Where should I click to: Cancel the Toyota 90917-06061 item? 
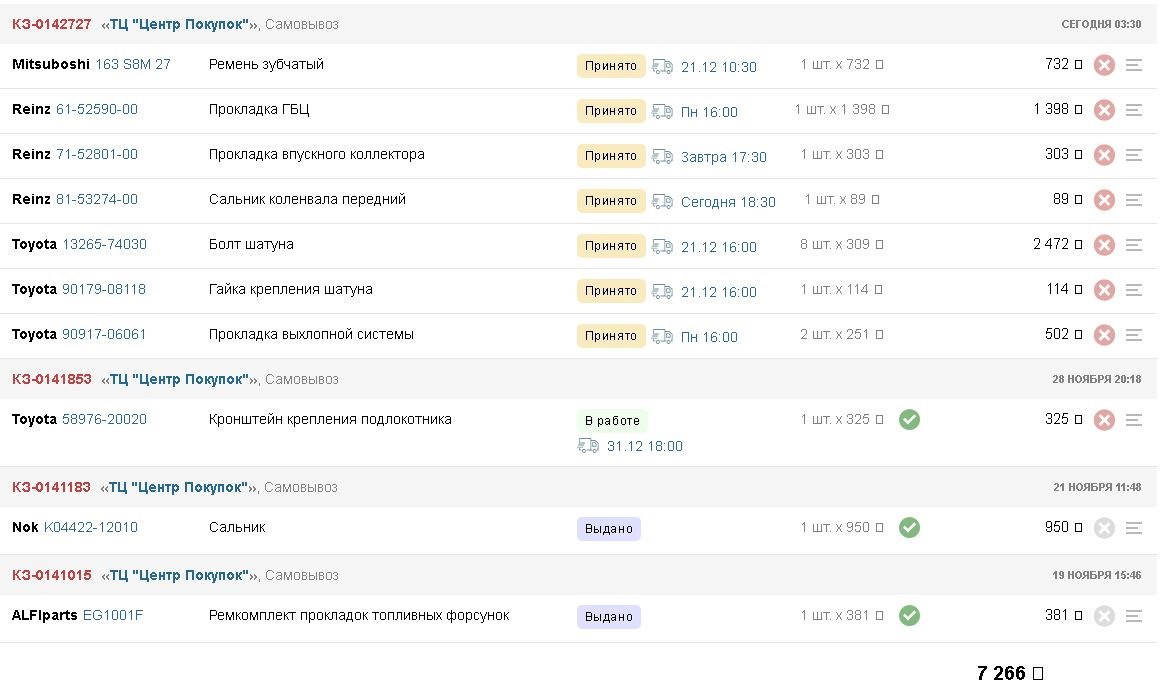tap(1104, 335)
